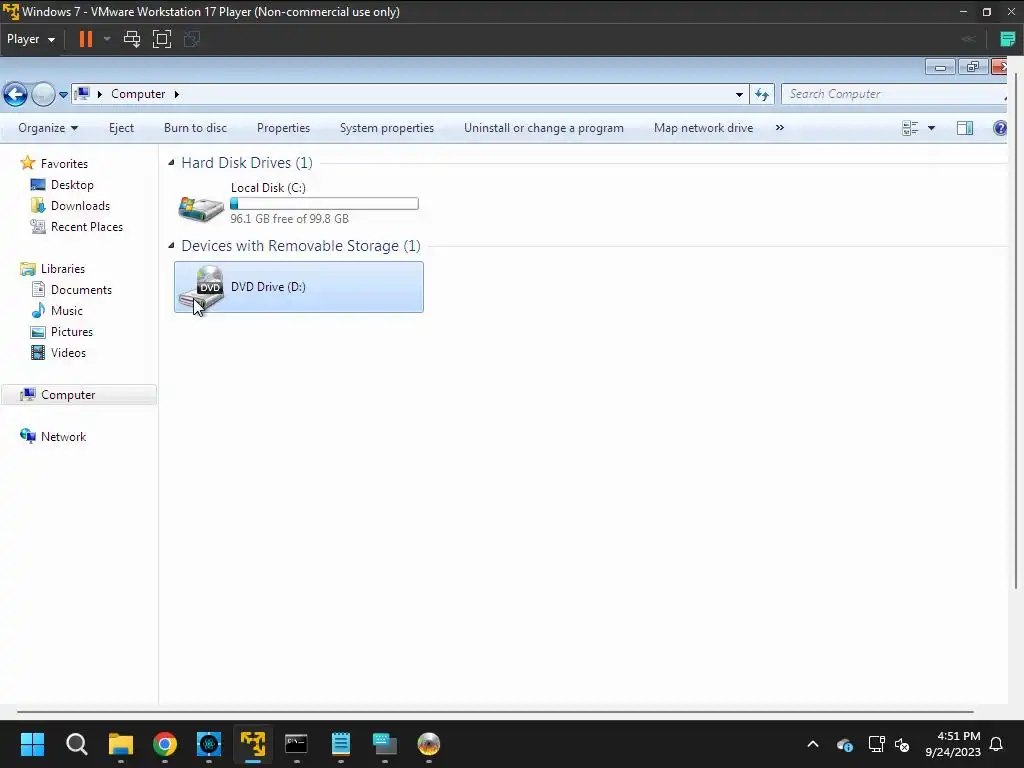This screenshot has width=1024, height=768.
Task: Open the Notepad taskbar icon
Action: tap(341, 744)
